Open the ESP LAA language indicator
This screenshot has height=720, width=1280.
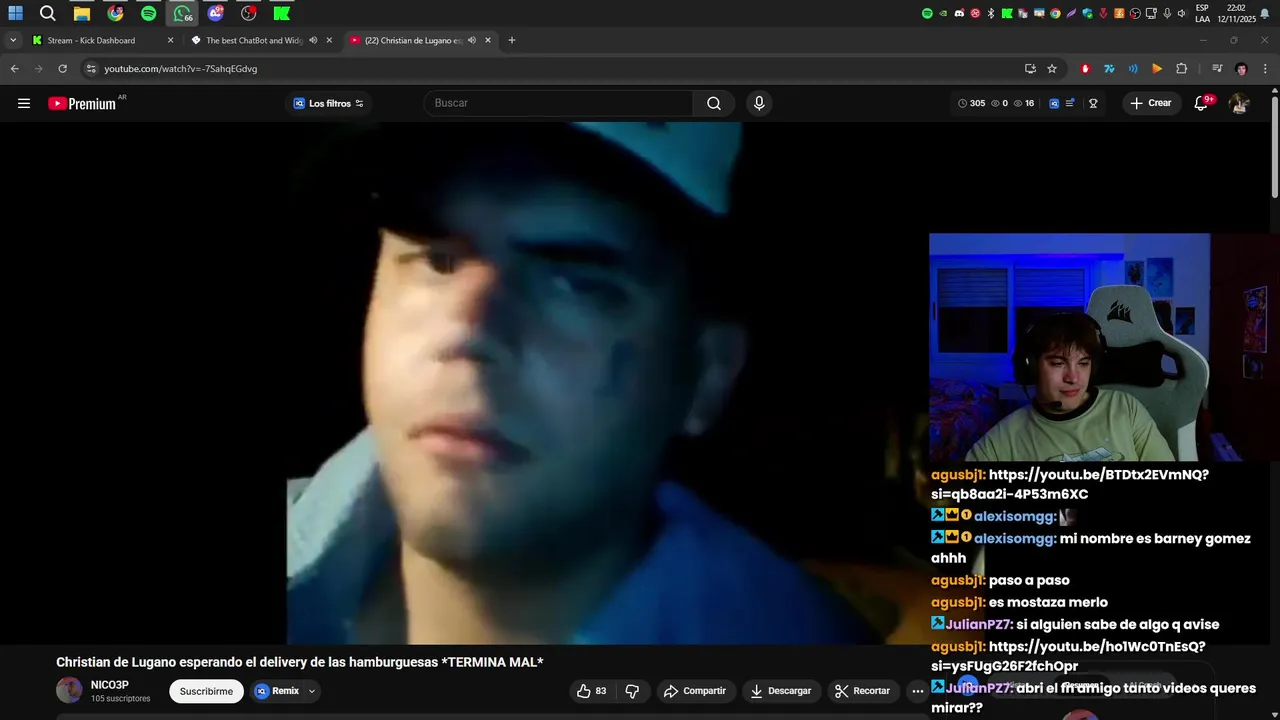click(1202, 13)
